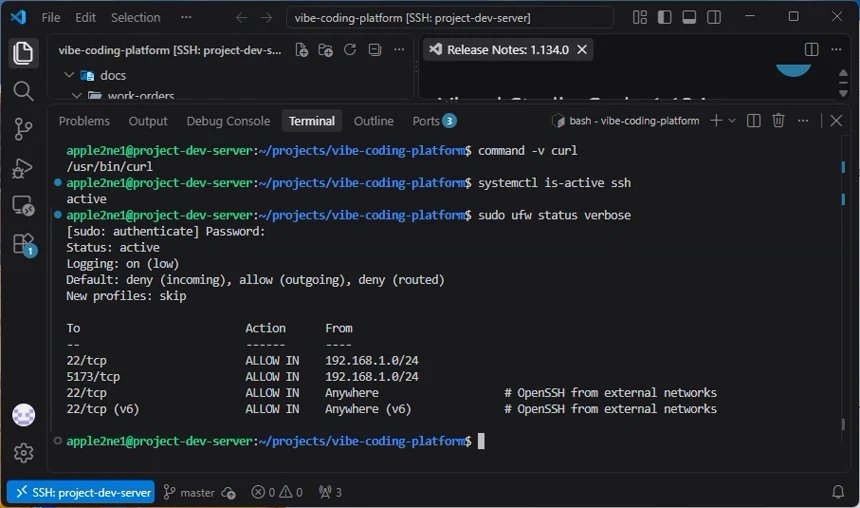Toggle the primary side bar visibility
860x508 pixels.
coord(664,17)
